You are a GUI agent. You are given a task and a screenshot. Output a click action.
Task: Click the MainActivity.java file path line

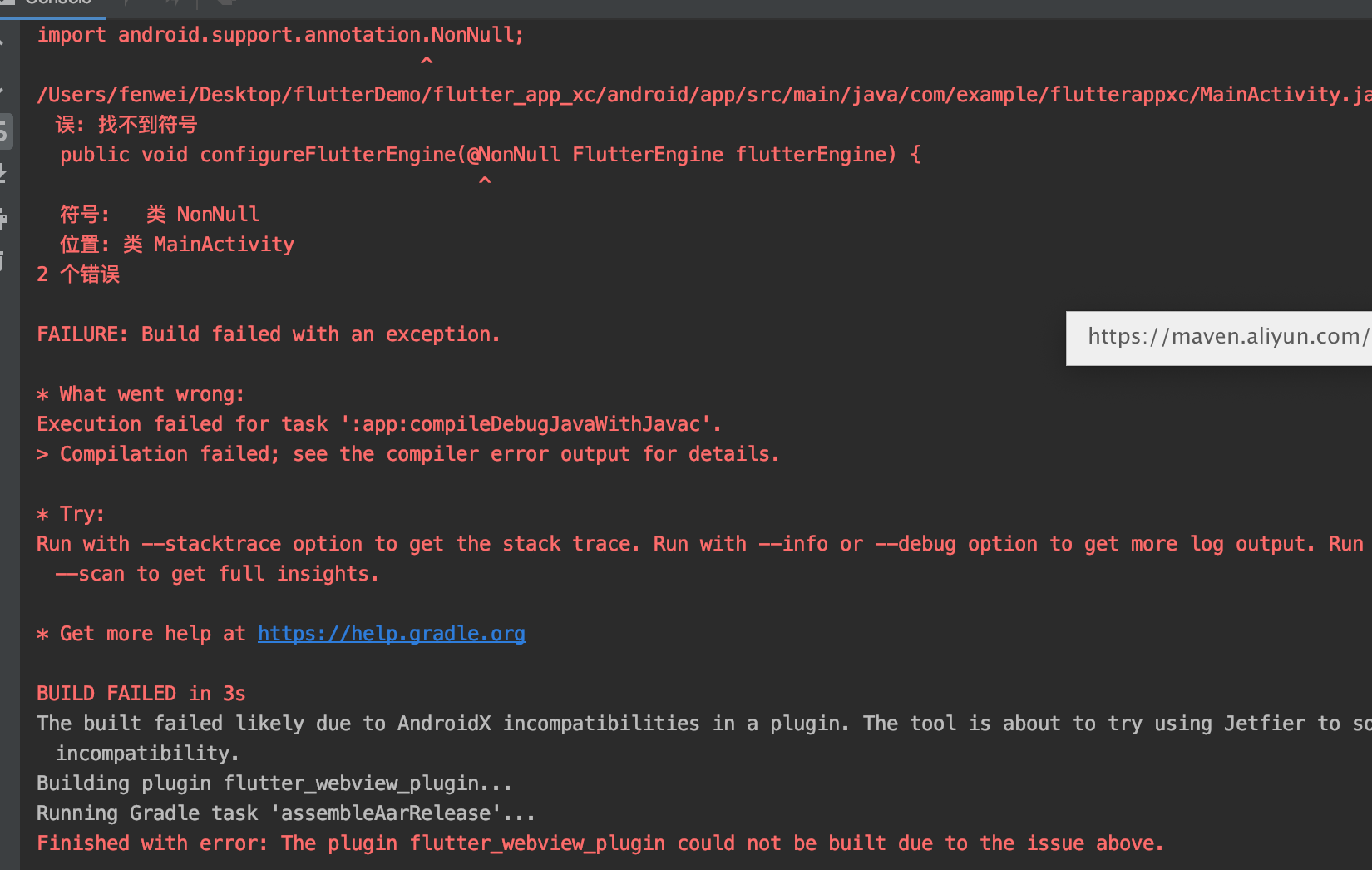[704, 95]
